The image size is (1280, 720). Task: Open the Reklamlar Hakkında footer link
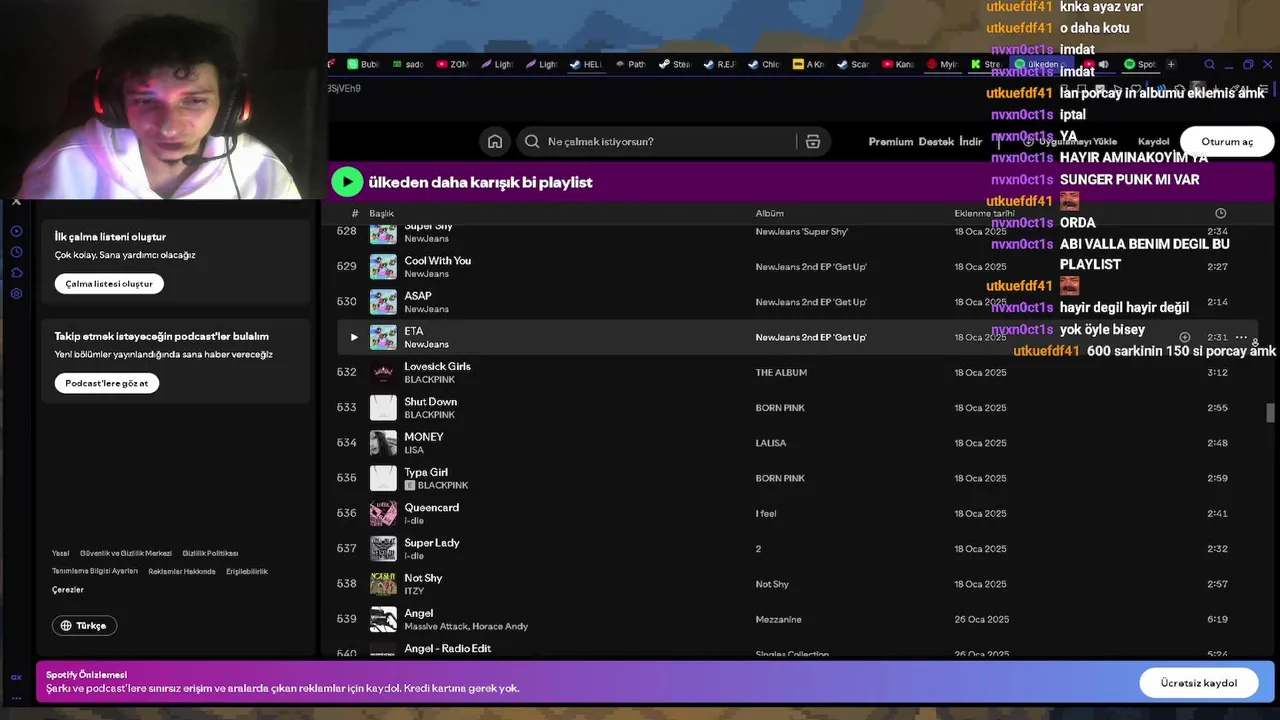coord(182,572)
